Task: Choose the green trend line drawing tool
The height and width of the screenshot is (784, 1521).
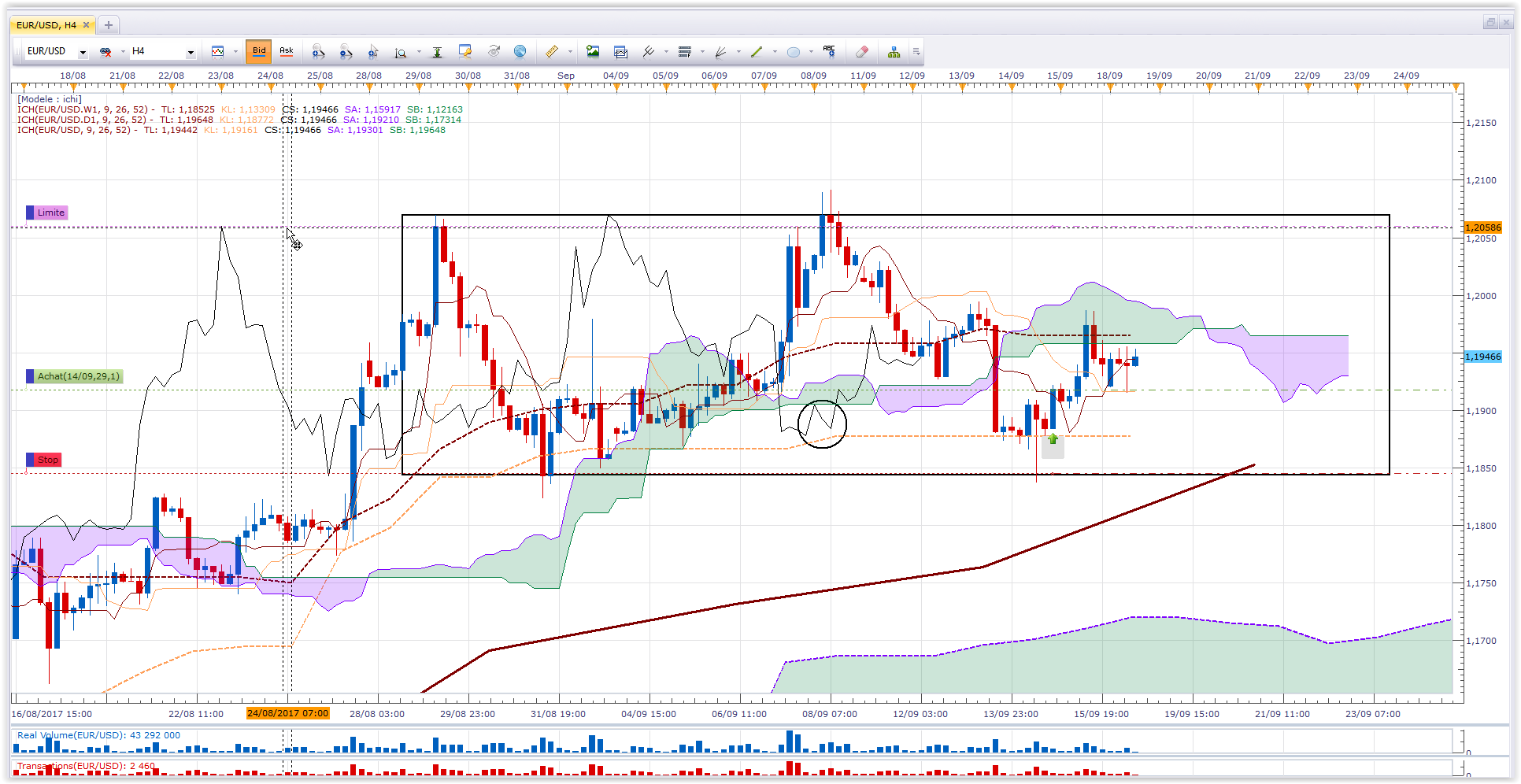Action: [757, 52]
